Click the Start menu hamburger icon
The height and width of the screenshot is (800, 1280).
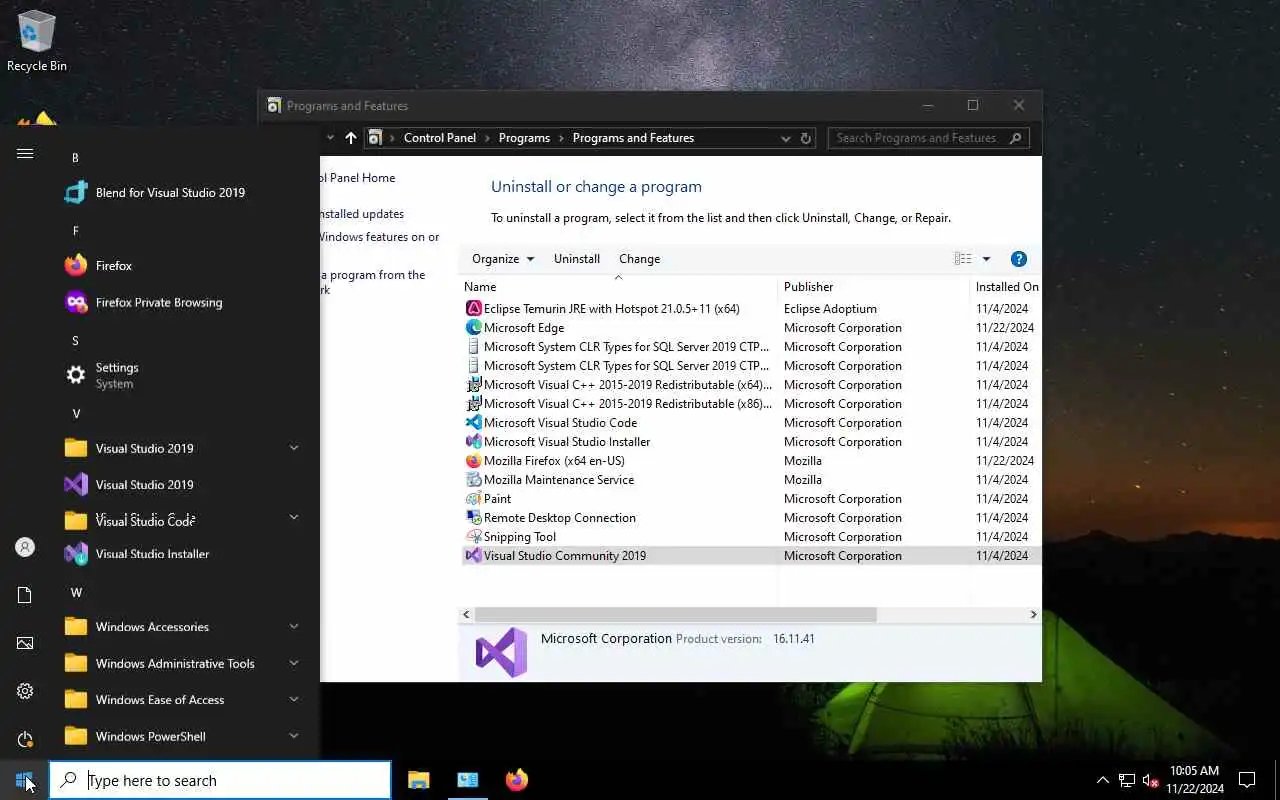[25, 153]
